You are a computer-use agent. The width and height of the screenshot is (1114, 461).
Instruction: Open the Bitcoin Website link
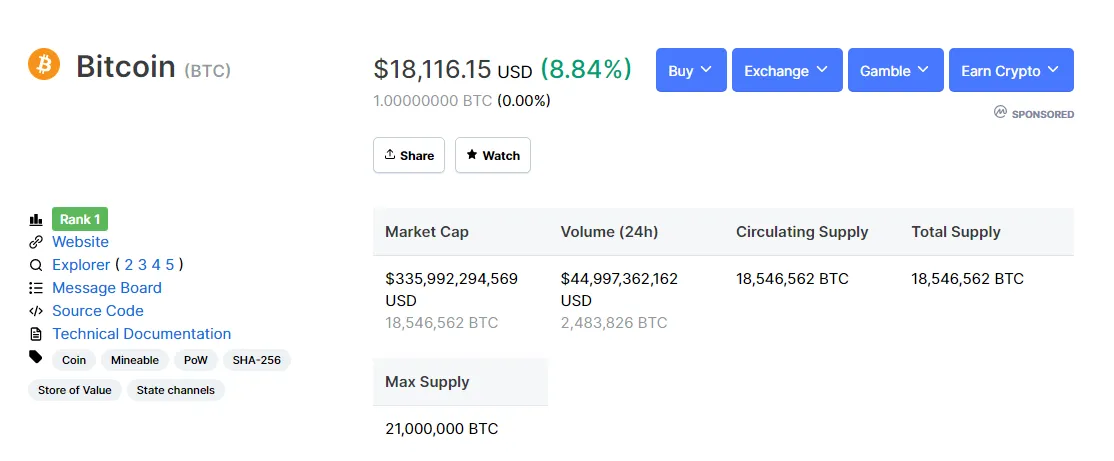(x=80, y=242)
